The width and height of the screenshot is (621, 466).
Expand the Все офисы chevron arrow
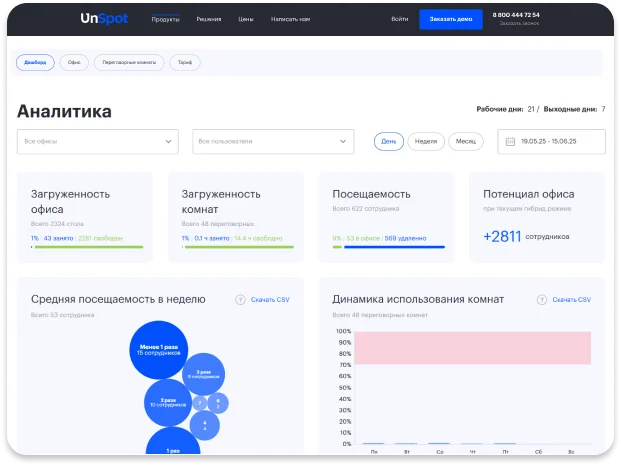pyautogui.click(x=168, y=141)
